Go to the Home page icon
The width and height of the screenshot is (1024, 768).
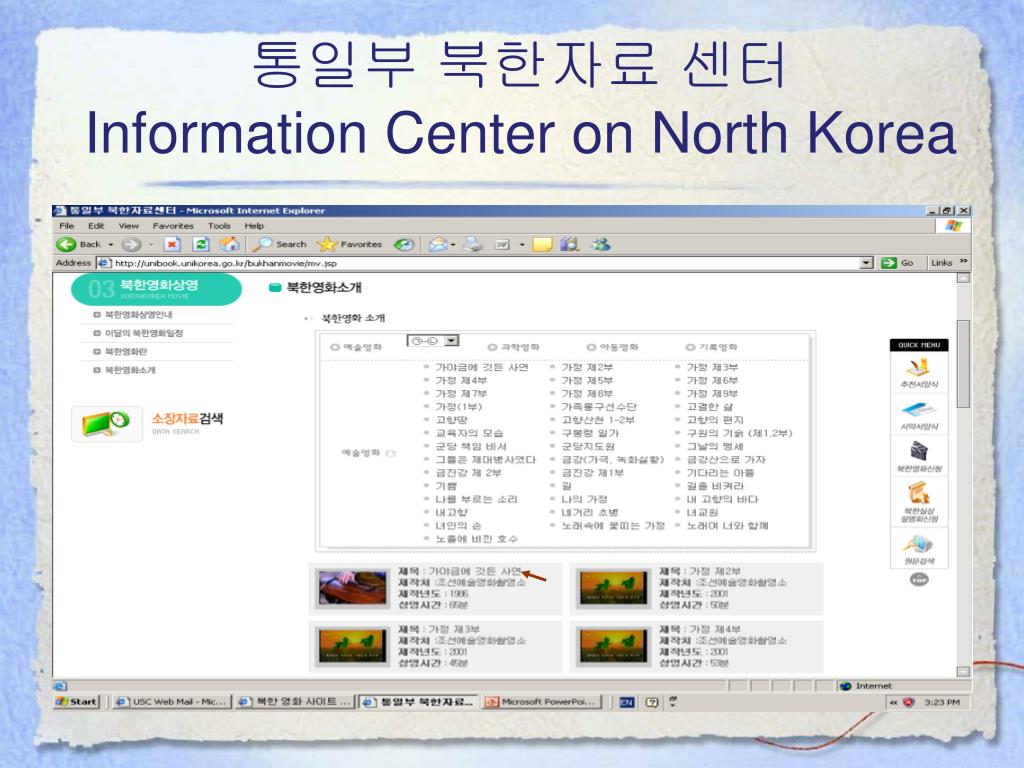pyautogui.click(x=229, y=244)
